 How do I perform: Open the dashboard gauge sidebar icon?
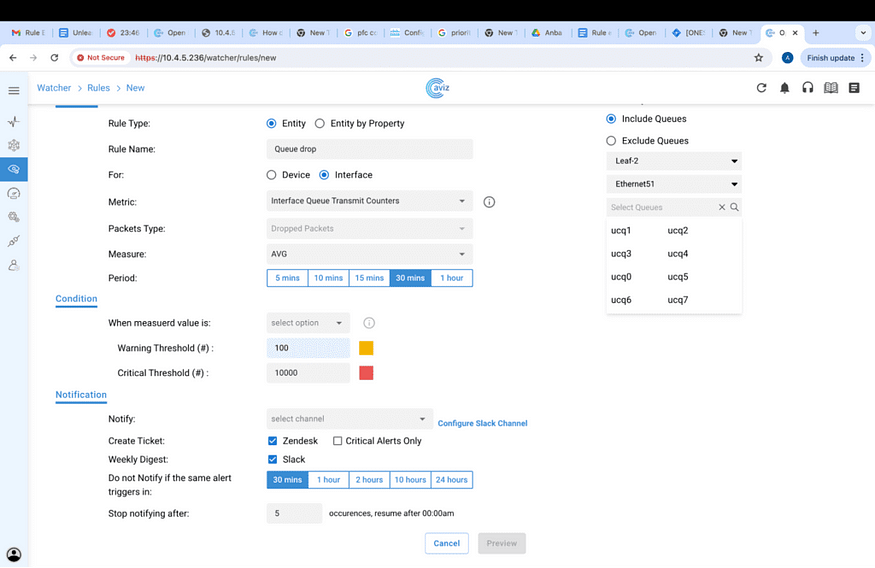click(14, 194)
